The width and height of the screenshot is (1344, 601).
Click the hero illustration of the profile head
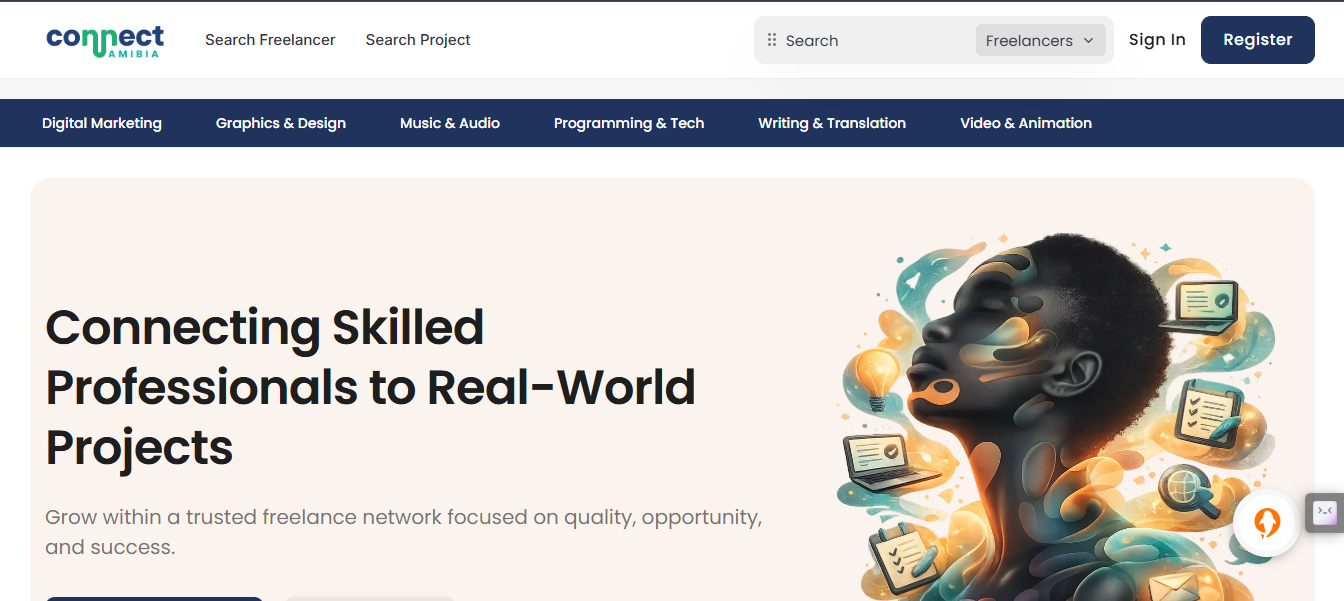tap(1055, 417)
